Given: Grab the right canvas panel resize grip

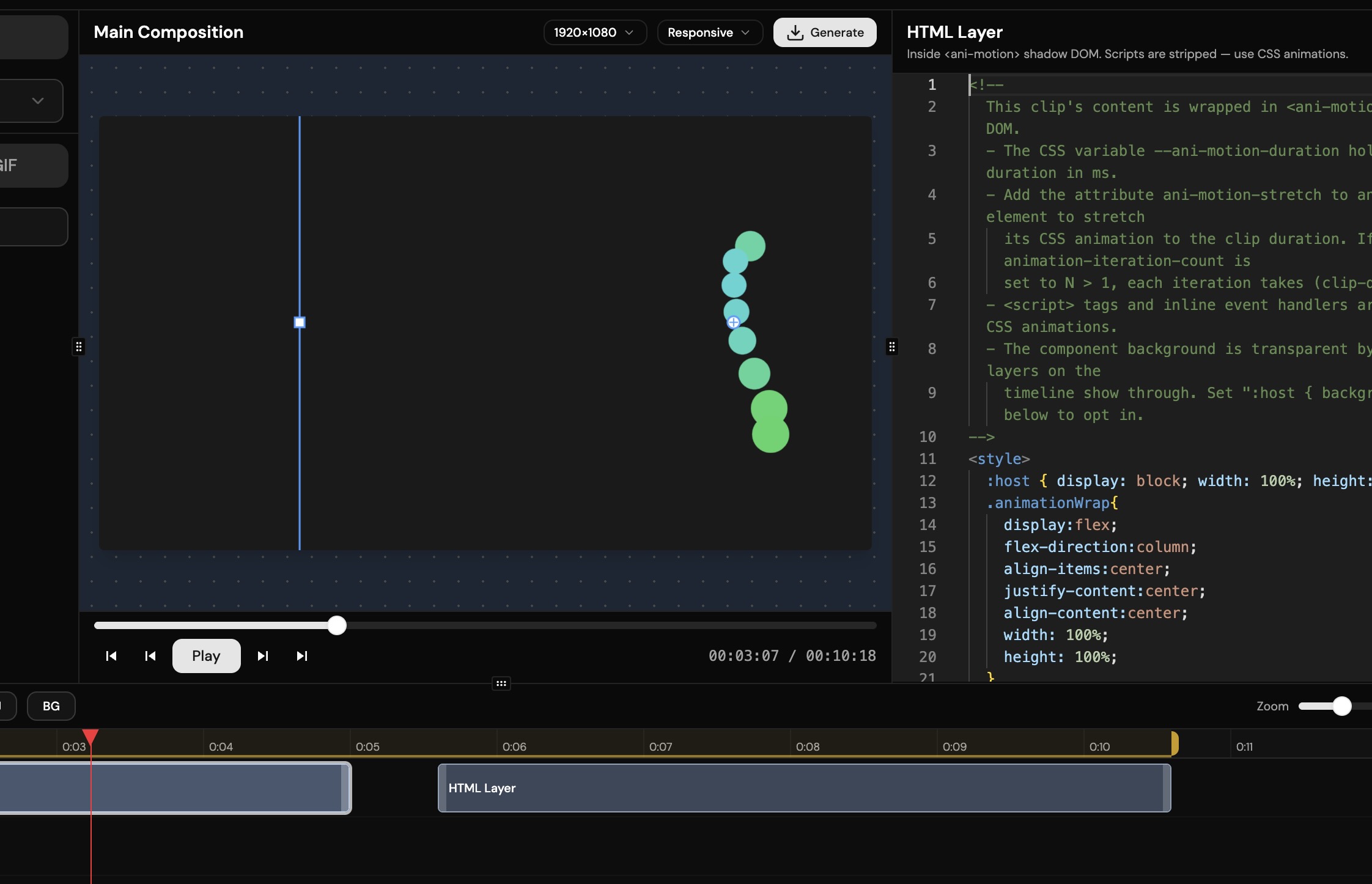Looking at the screenshot, I should coord(892,347).
